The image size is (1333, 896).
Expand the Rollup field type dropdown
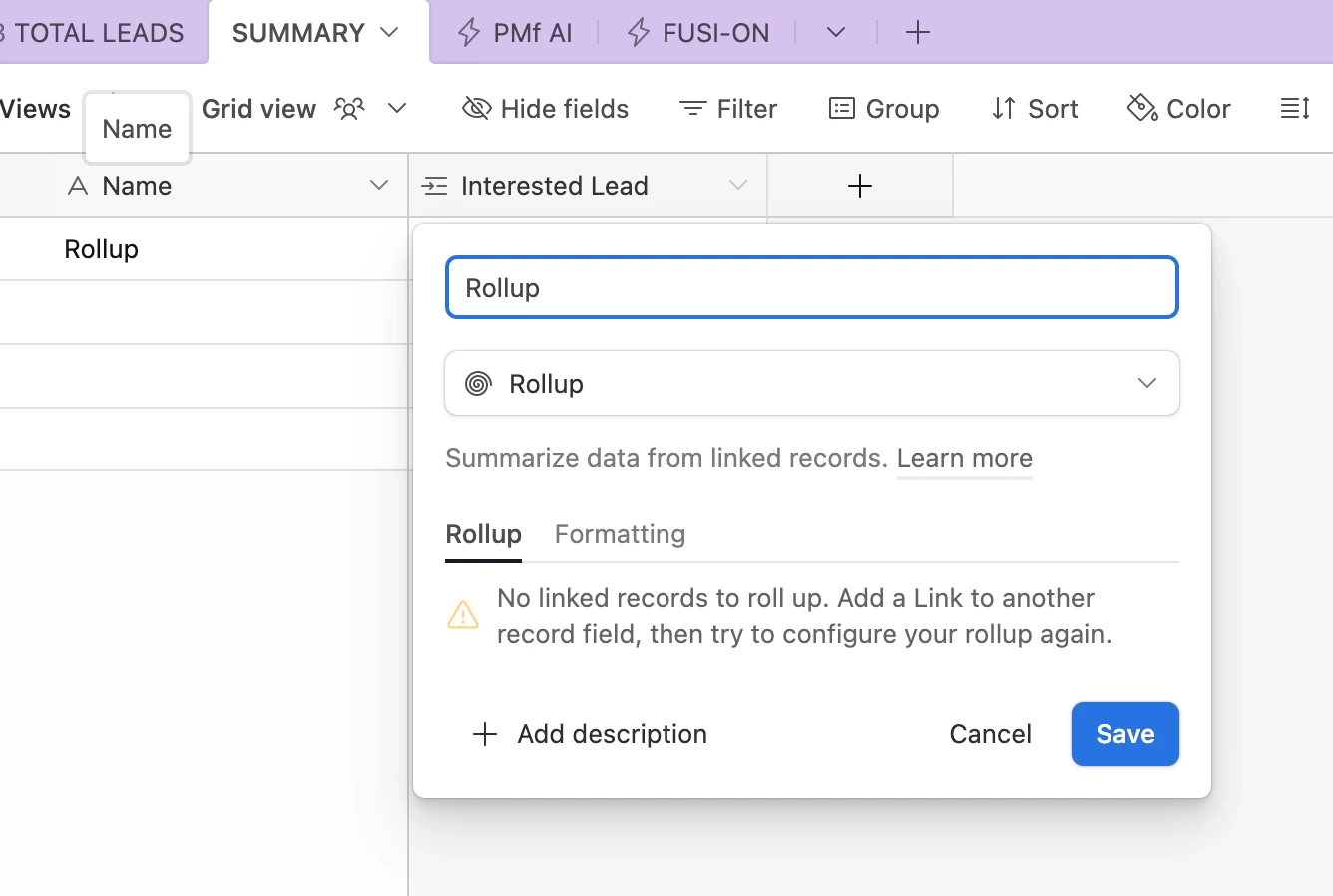[x=1146, y=384]
